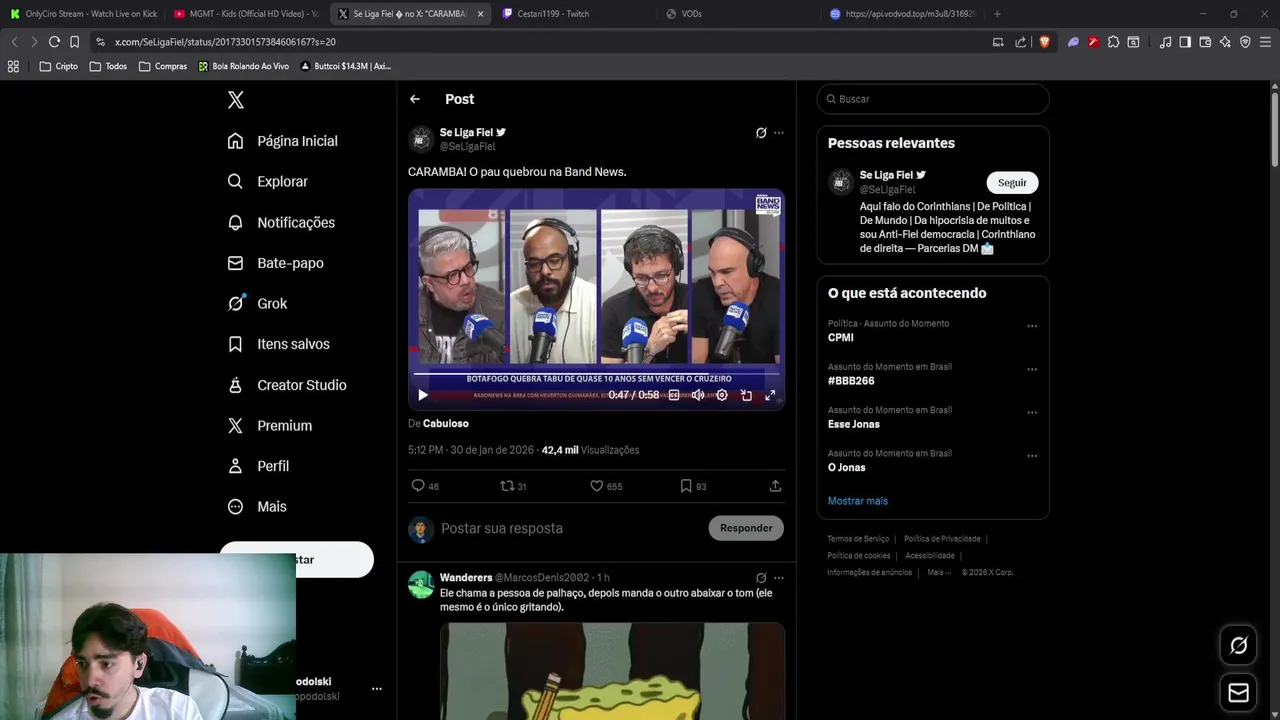Open more options for O Jonas trend

point(1032,456)
